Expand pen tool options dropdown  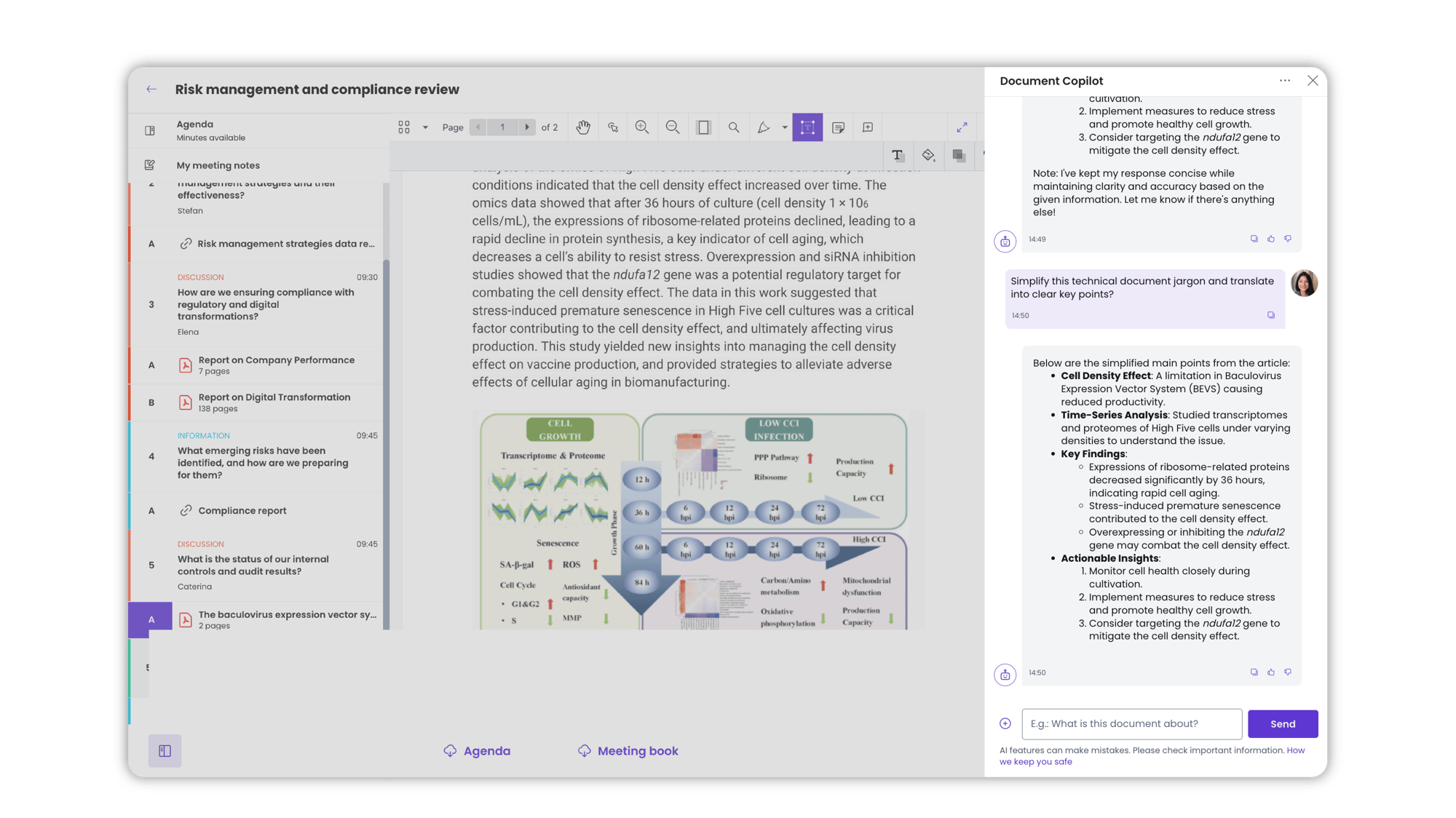pyautogui.click(x=785, y=127)
